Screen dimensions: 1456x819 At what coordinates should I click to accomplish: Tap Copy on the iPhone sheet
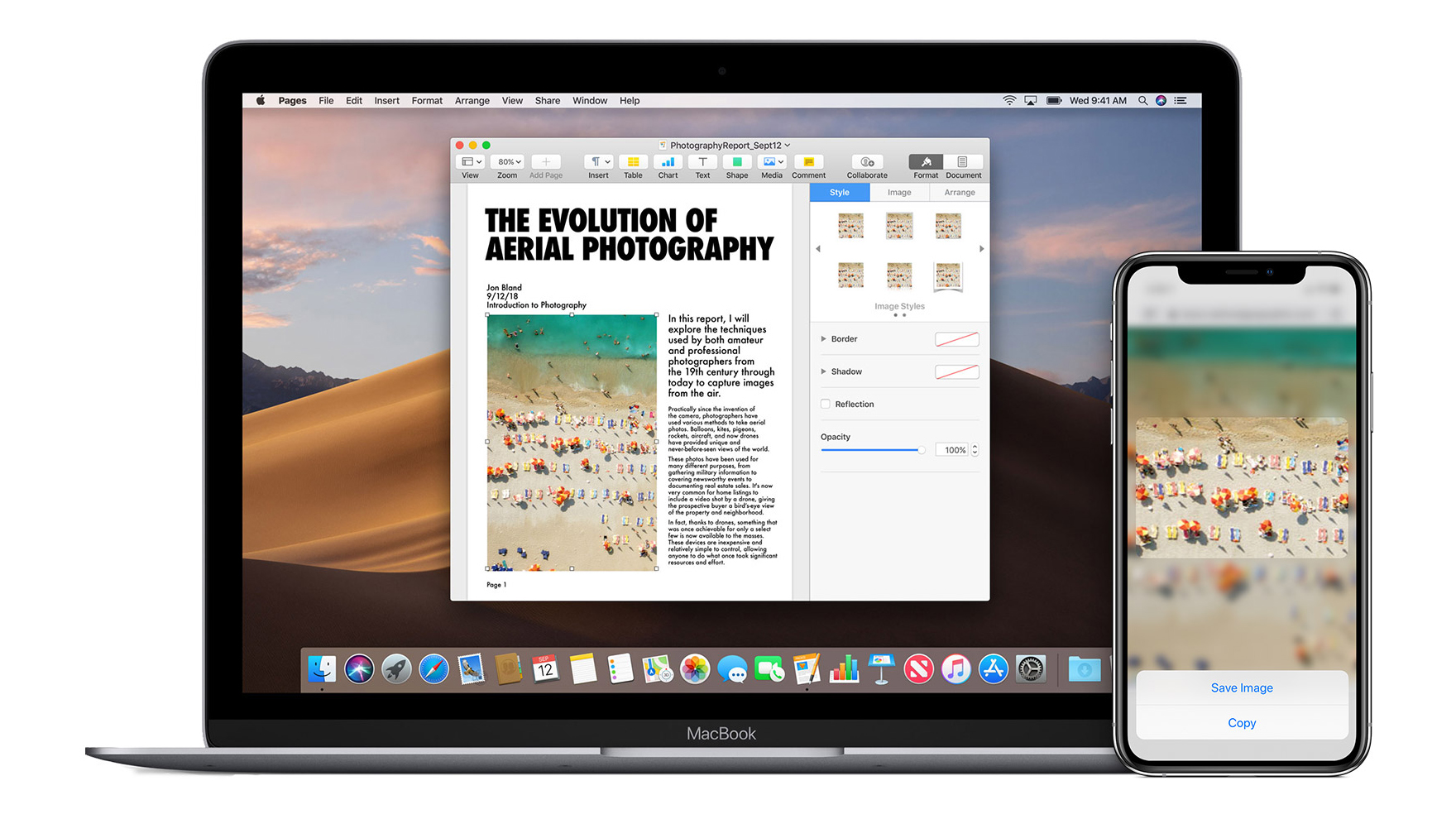coord(1242,723)
